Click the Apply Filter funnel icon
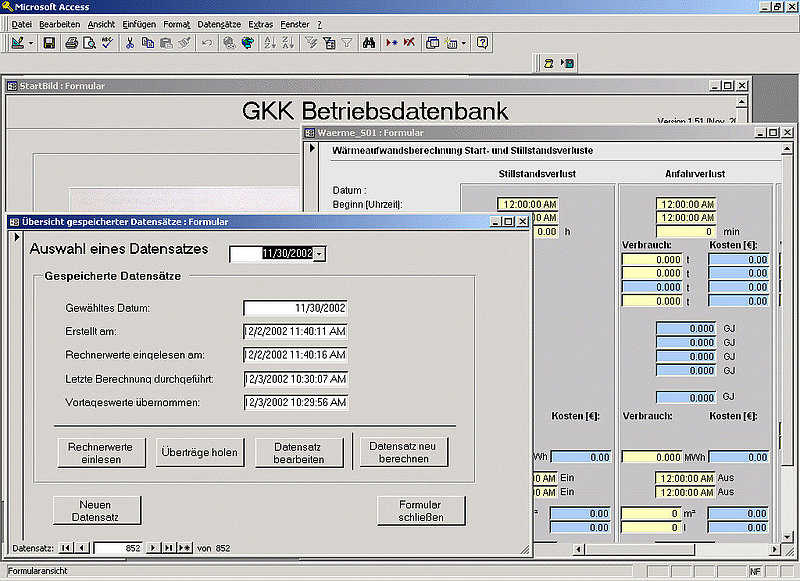The width and height of the screenshot is (800, 581). [347, 43]
